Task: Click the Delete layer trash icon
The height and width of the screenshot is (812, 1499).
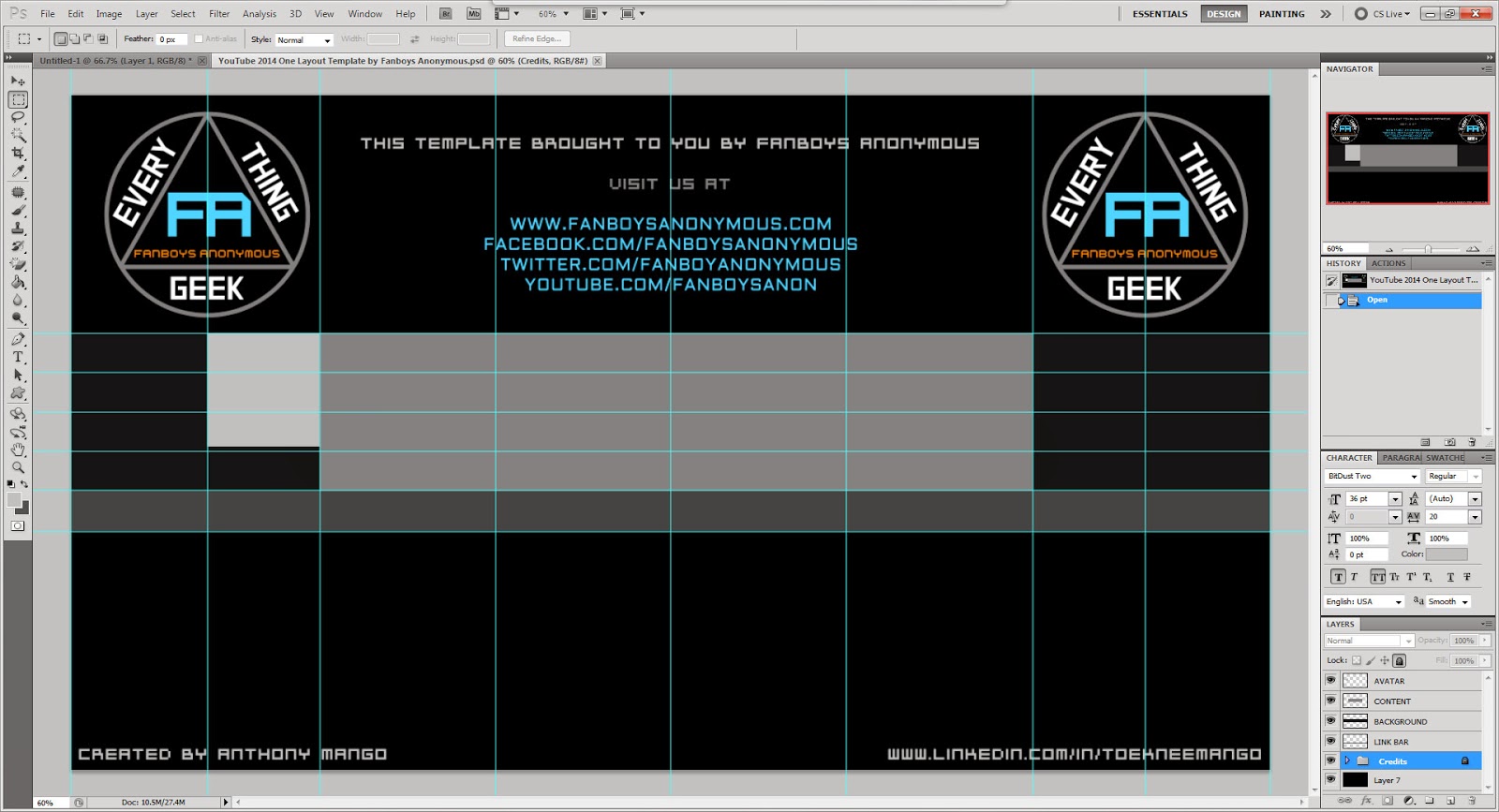Action: [1472, 801]
